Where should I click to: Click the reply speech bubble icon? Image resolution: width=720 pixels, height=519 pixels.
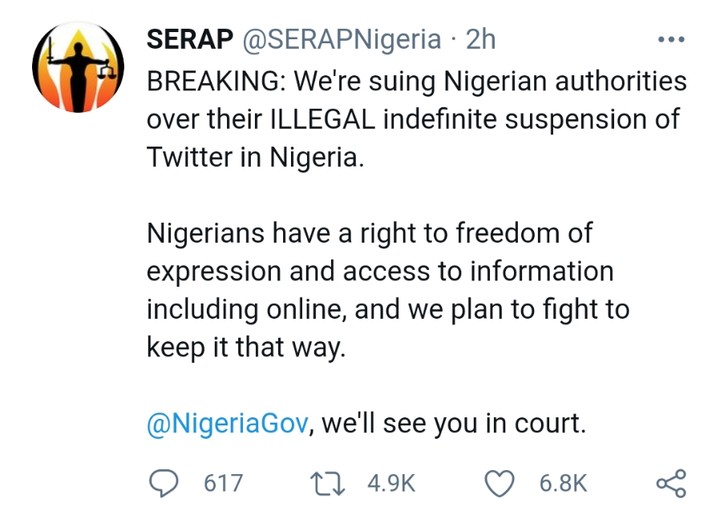165,483
